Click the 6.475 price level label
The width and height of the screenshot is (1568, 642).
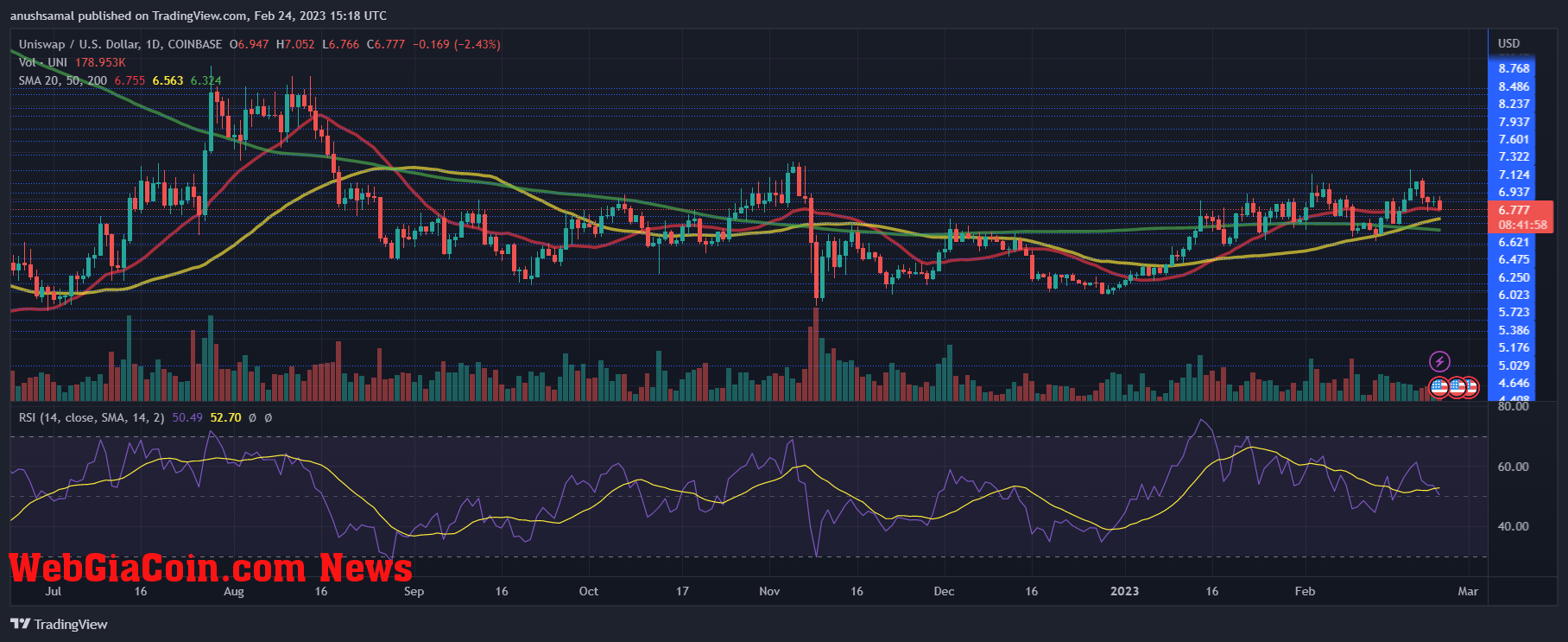[x=1514, y=259]
